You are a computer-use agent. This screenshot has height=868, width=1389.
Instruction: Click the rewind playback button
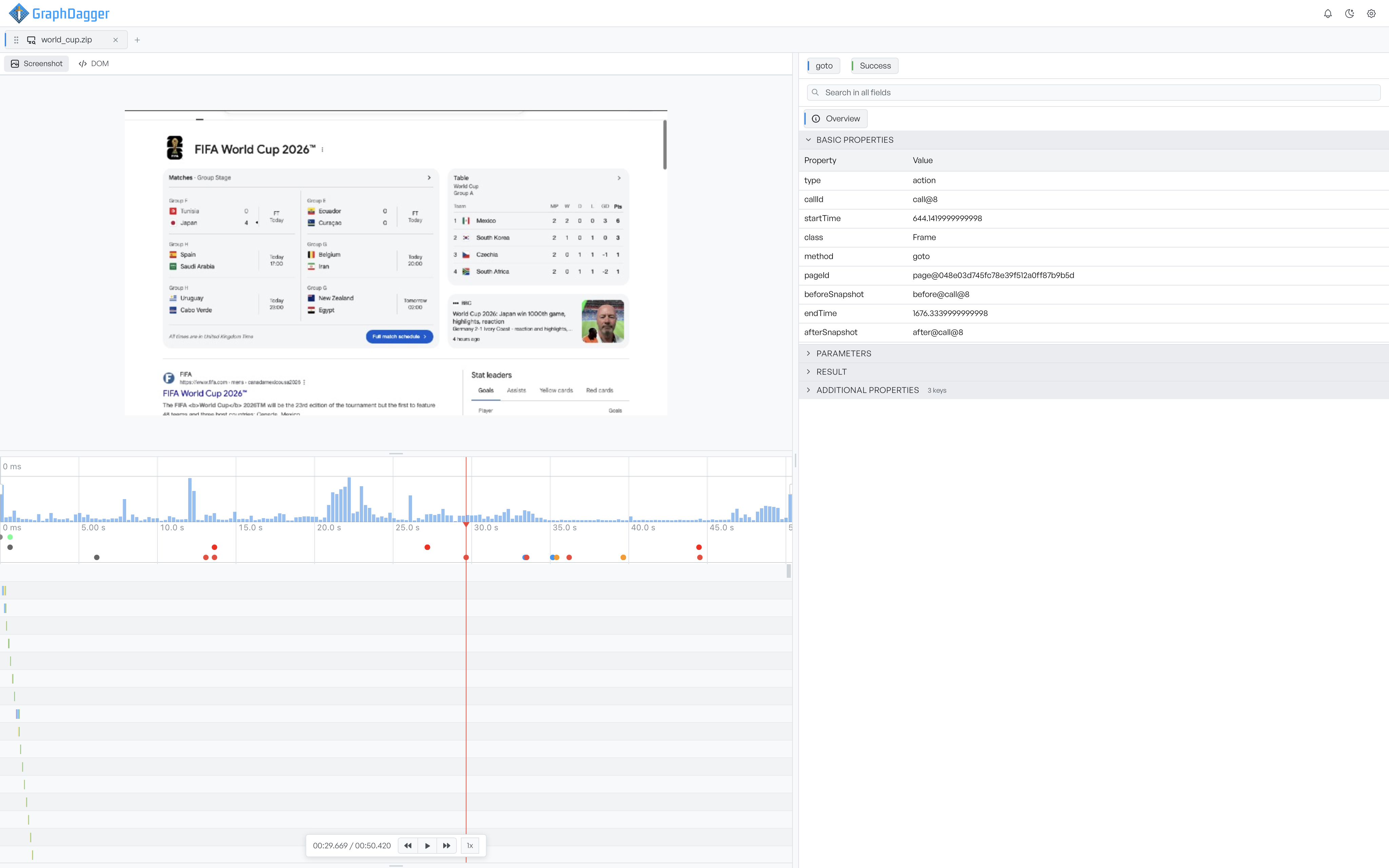tap(408, 846)
